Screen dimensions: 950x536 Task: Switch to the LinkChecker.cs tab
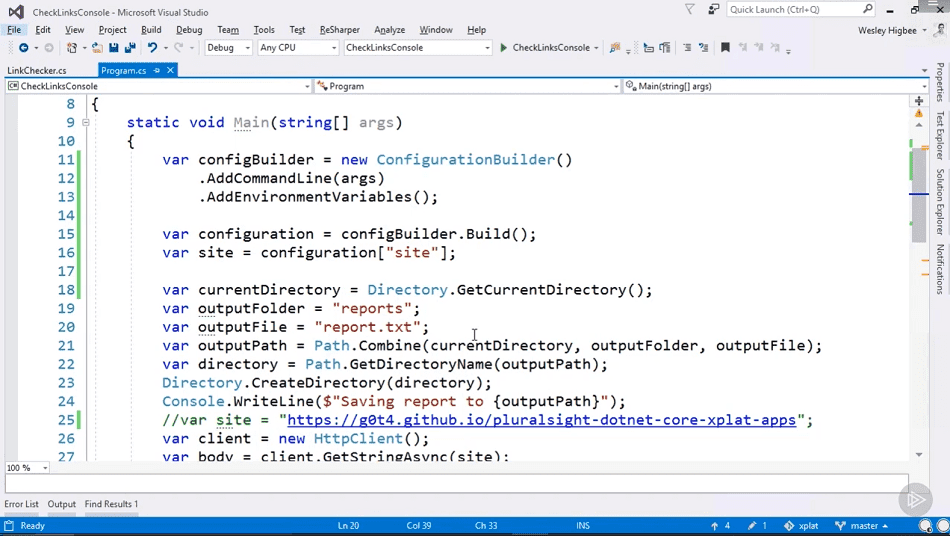(x=36, y=70)
